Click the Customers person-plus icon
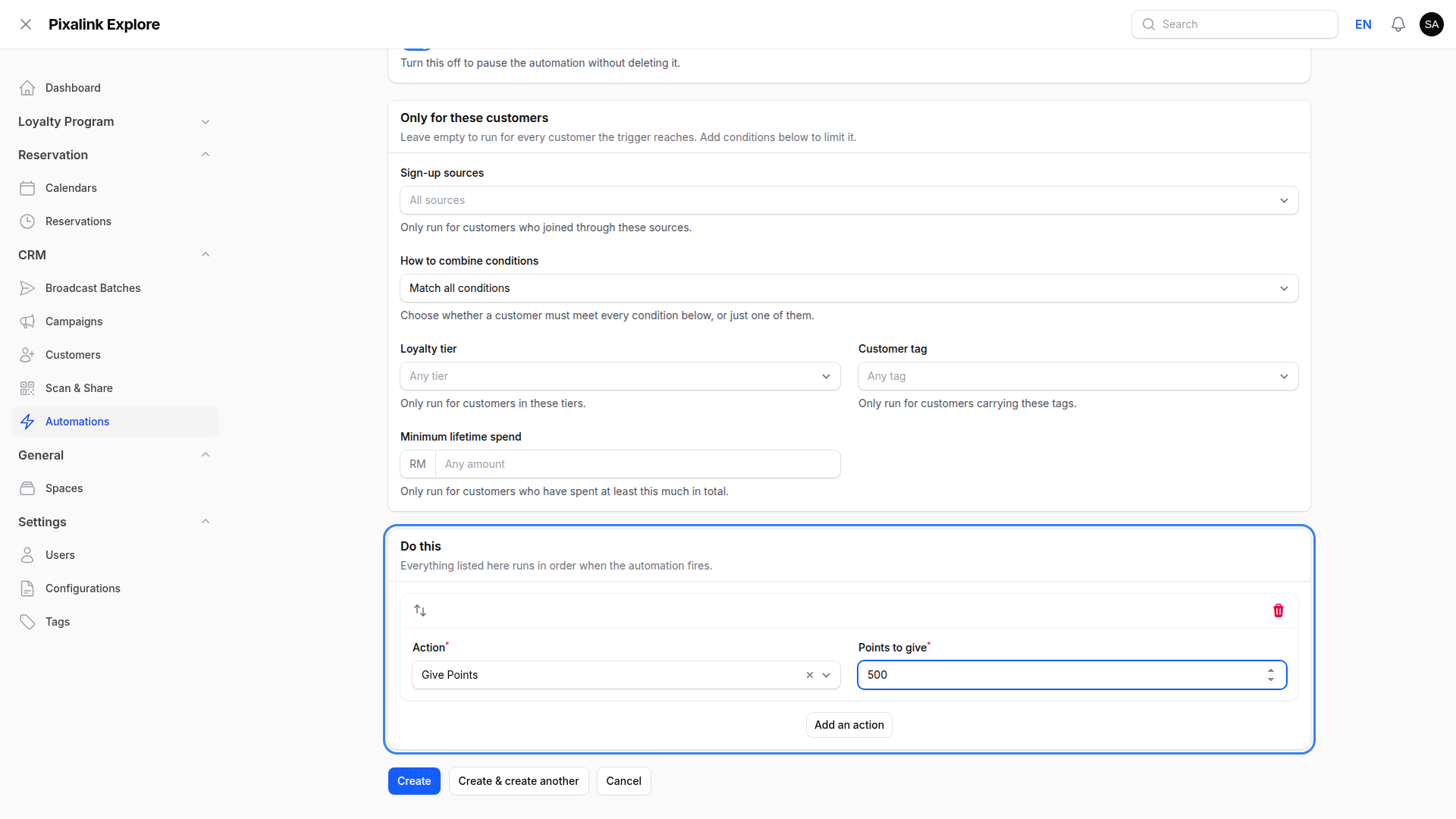Image resolution: width=1456 pixels, height=819 pixels. click(x=27, y=355)
